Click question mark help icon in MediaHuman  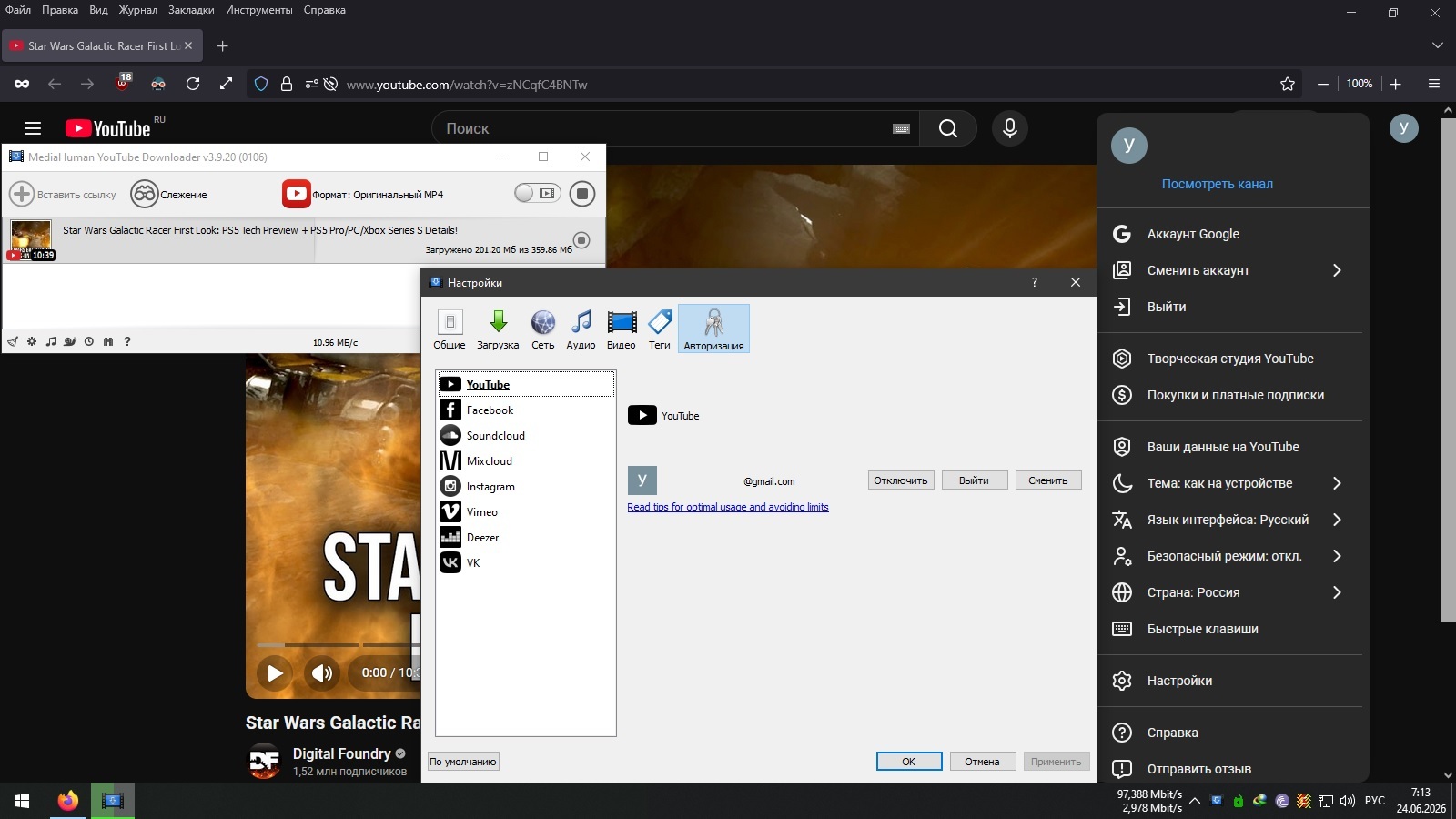[127, 342]
